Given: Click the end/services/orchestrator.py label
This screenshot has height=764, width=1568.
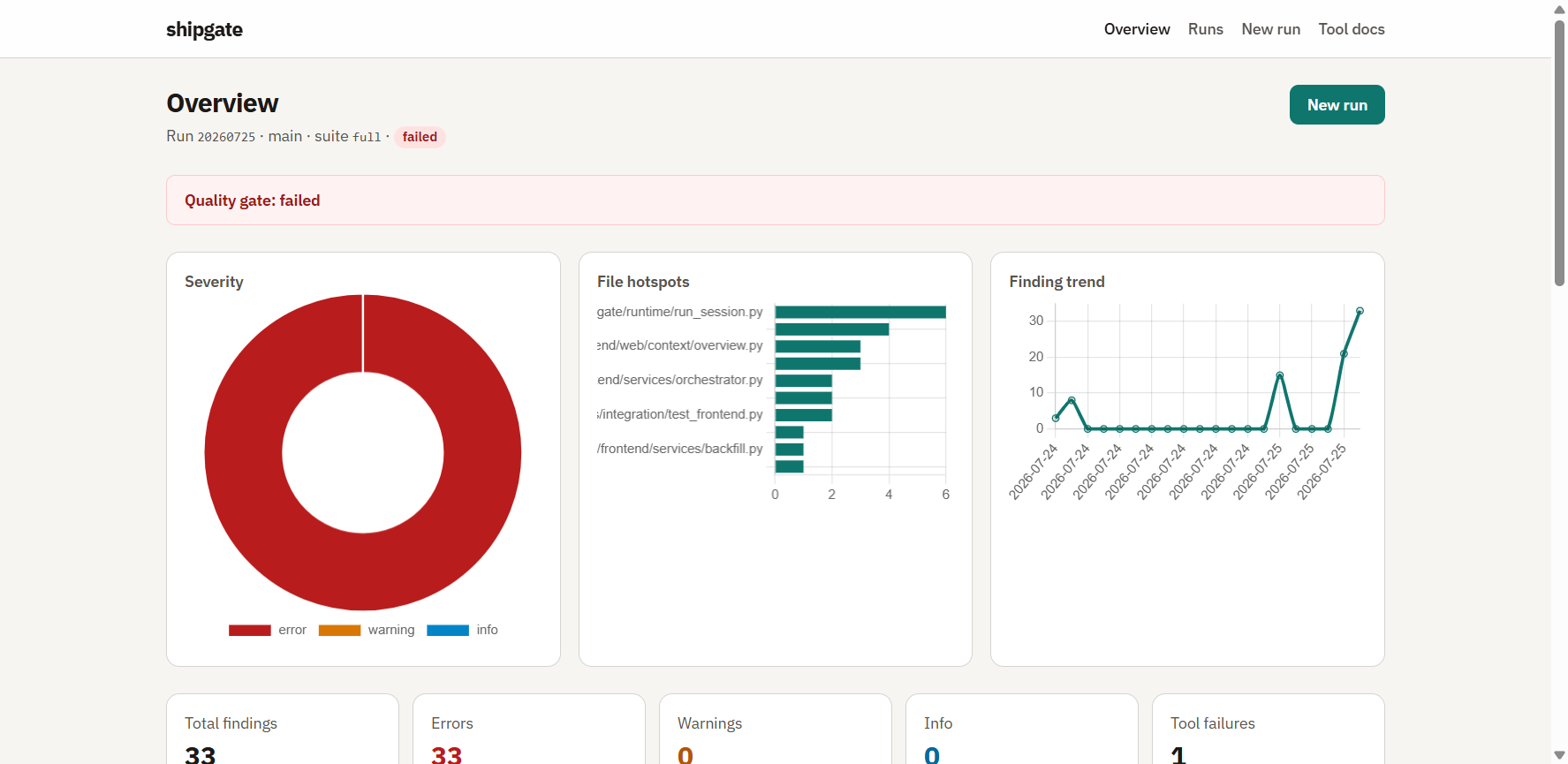Looking at the screenshot, I should (679, 380).
